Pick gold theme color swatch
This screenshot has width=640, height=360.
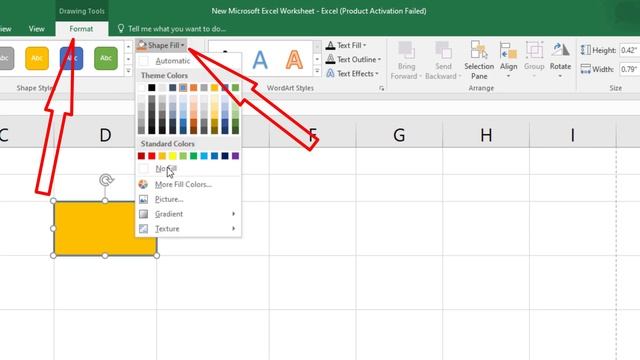(x=214, y=88)
